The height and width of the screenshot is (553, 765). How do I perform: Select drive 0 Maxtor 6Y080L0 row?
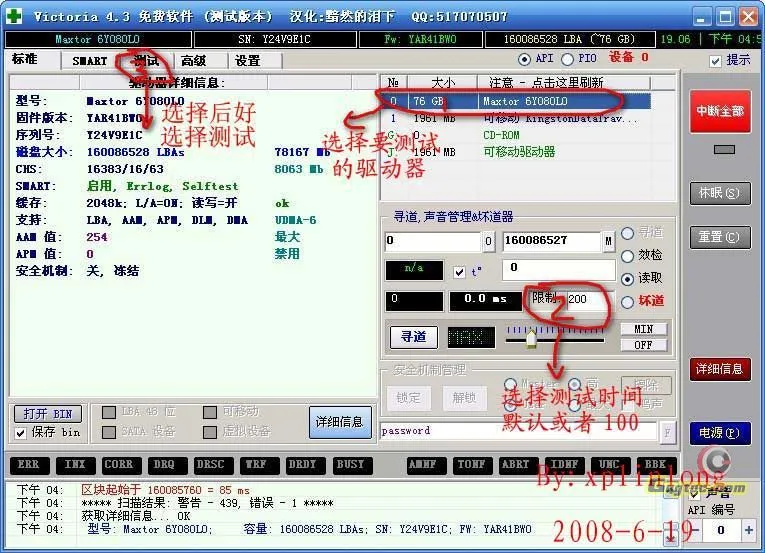pyautogui.click(x=517, y=101)
